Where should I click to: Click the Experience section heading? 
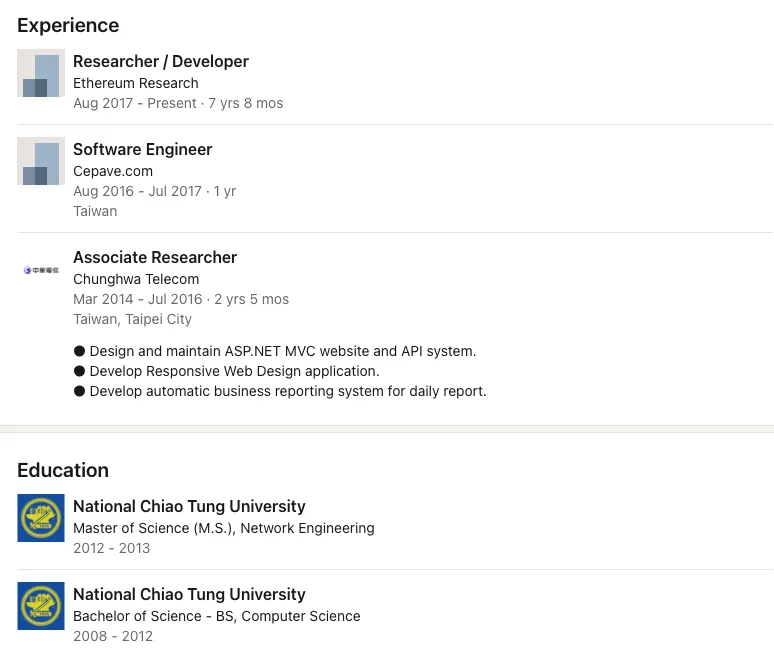click(68, 25)
